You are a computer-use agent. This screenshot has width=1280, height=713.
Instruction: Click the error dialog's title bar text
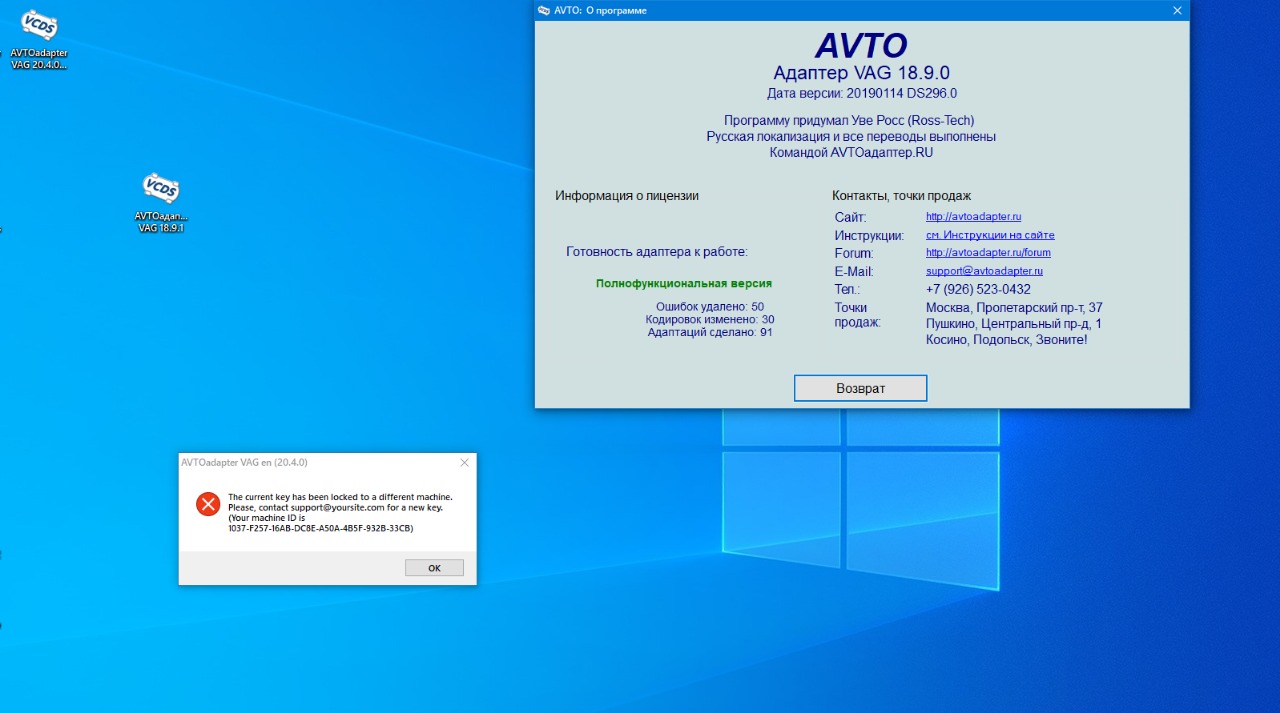point(244,463)
